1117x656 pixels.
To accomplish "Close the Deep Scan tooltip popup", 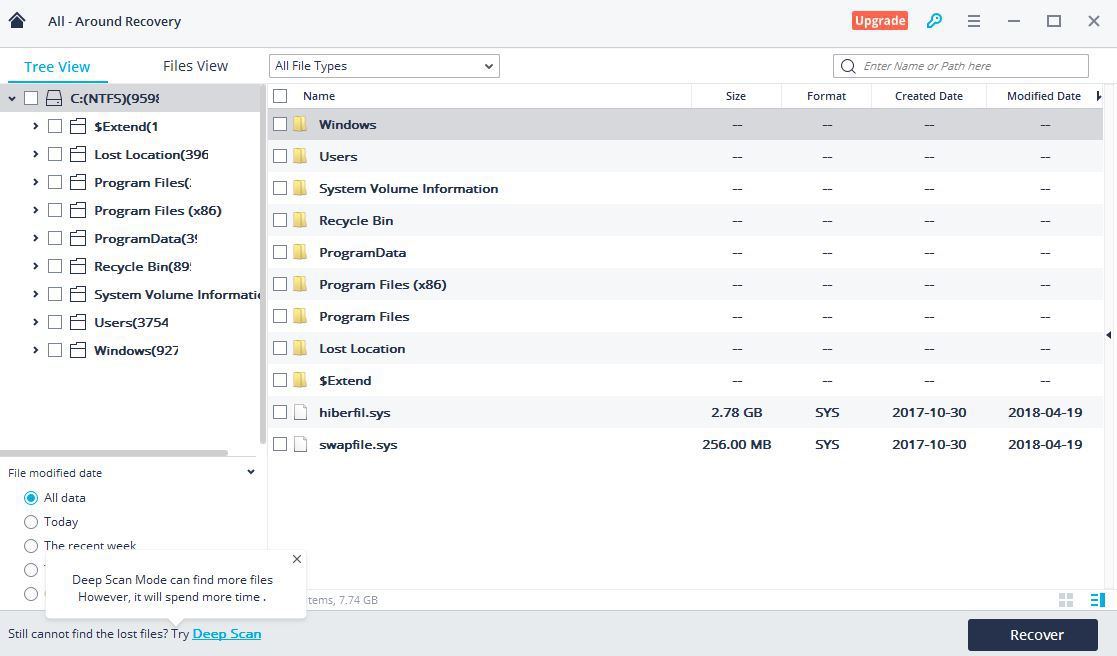I will tap(296, 559).
